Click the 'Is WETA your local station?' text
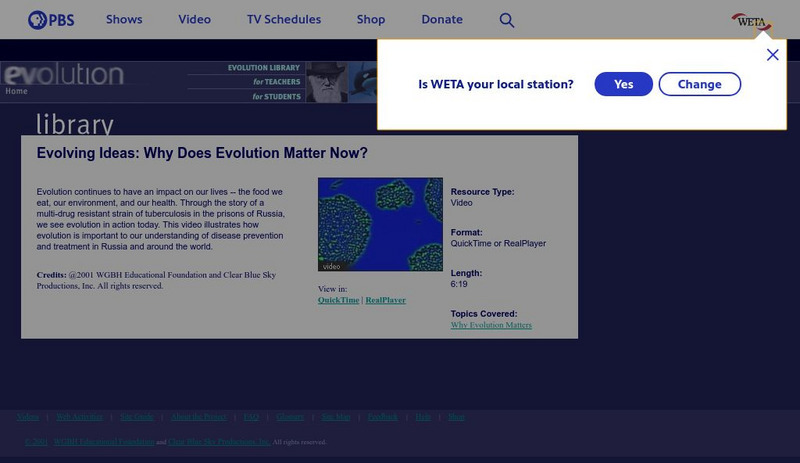Screen dimensions: 800x463 click(x=496, y=84)
